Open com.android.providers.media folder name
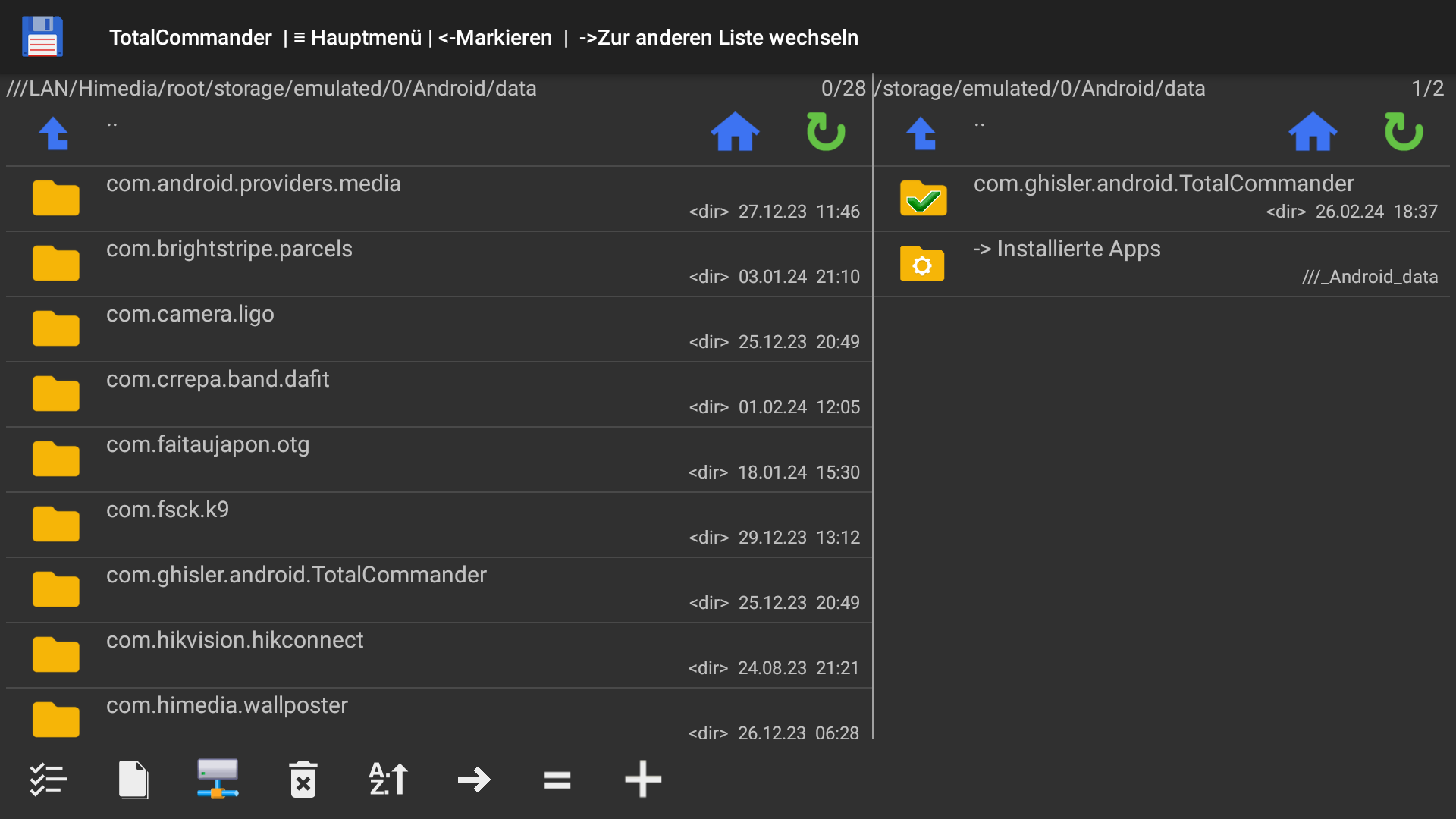Image resolution: width=1456 pixels, height=819 pixels. point(253,184)
